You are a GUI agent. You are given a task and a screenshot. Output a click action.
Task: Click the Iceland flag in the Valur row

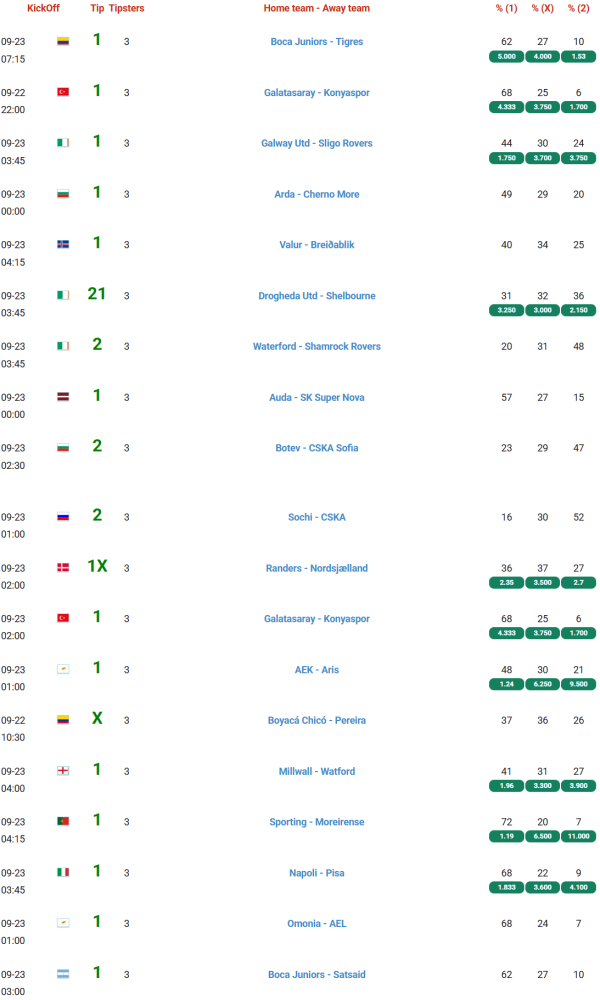tap(63, 245)
